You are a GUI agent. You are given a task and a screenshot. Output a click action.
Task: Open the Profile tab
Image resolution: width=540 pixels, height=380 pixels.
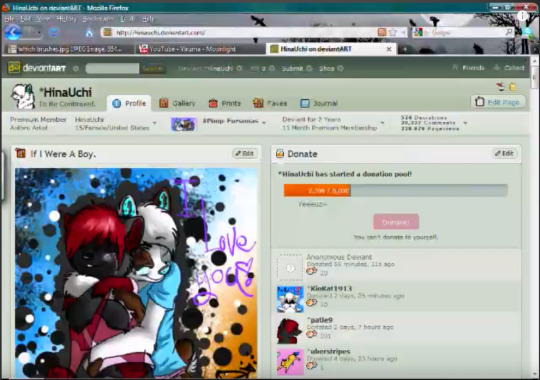pyautogui.click(x=129, y=103)
